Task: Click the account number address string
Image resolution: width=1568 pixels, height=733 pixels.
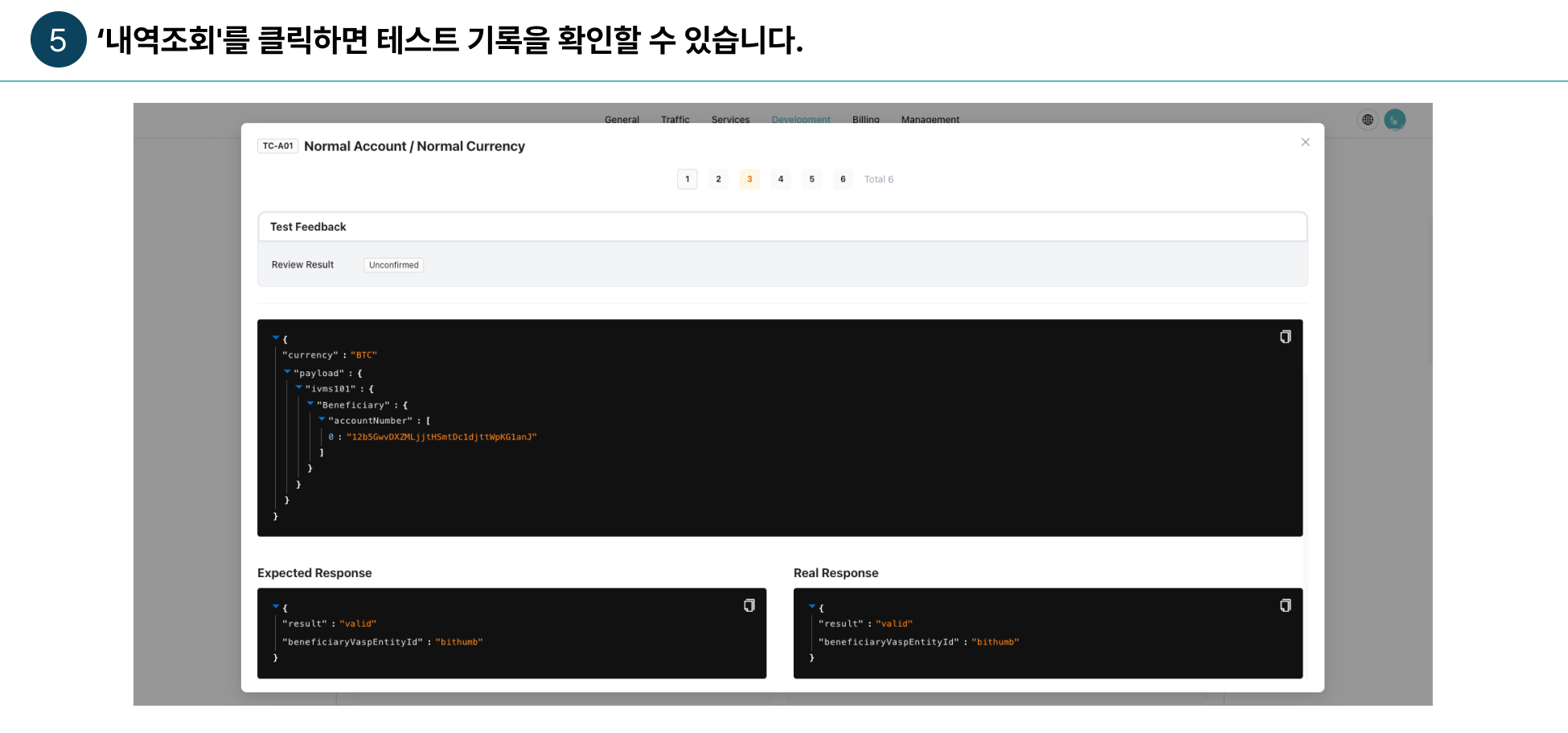Action: click(x=441, y=437)
